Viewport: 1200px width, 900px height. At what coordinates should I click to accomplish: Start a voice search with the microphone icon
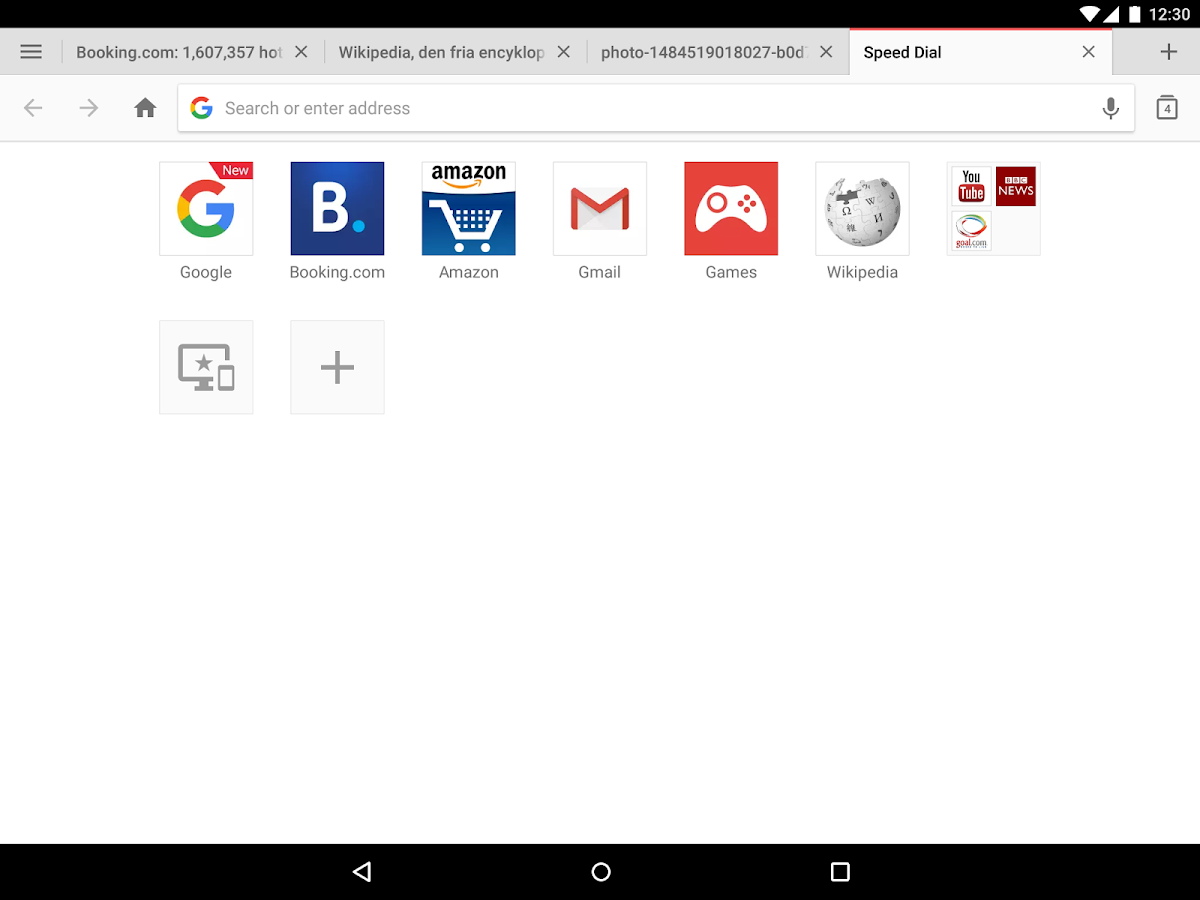[x=1110, y=108]
